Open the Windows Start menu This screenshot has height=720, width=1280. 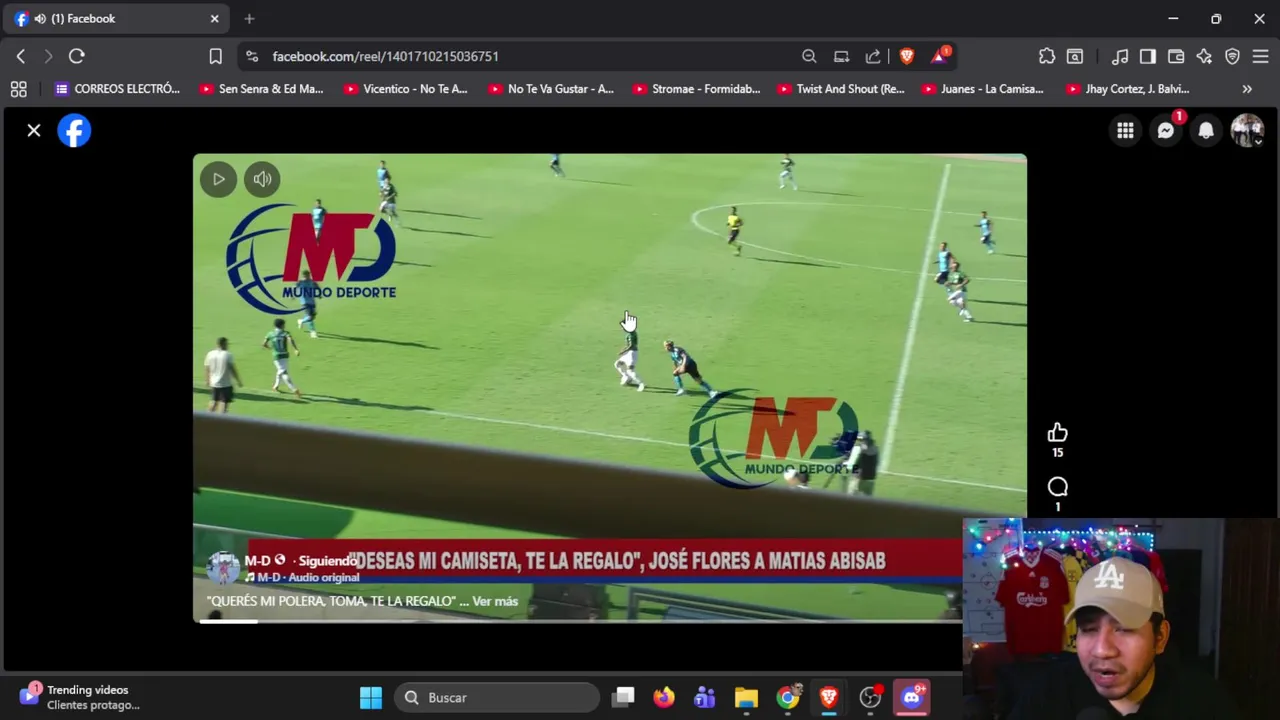click(x=371, y=697)
